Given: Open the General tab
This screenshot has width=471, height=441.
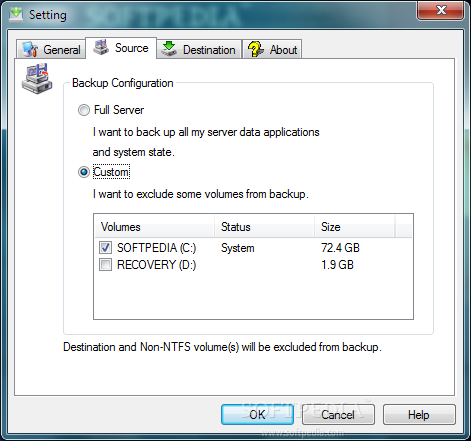Looking at the screenshot, I should click(x=51, y=49).
